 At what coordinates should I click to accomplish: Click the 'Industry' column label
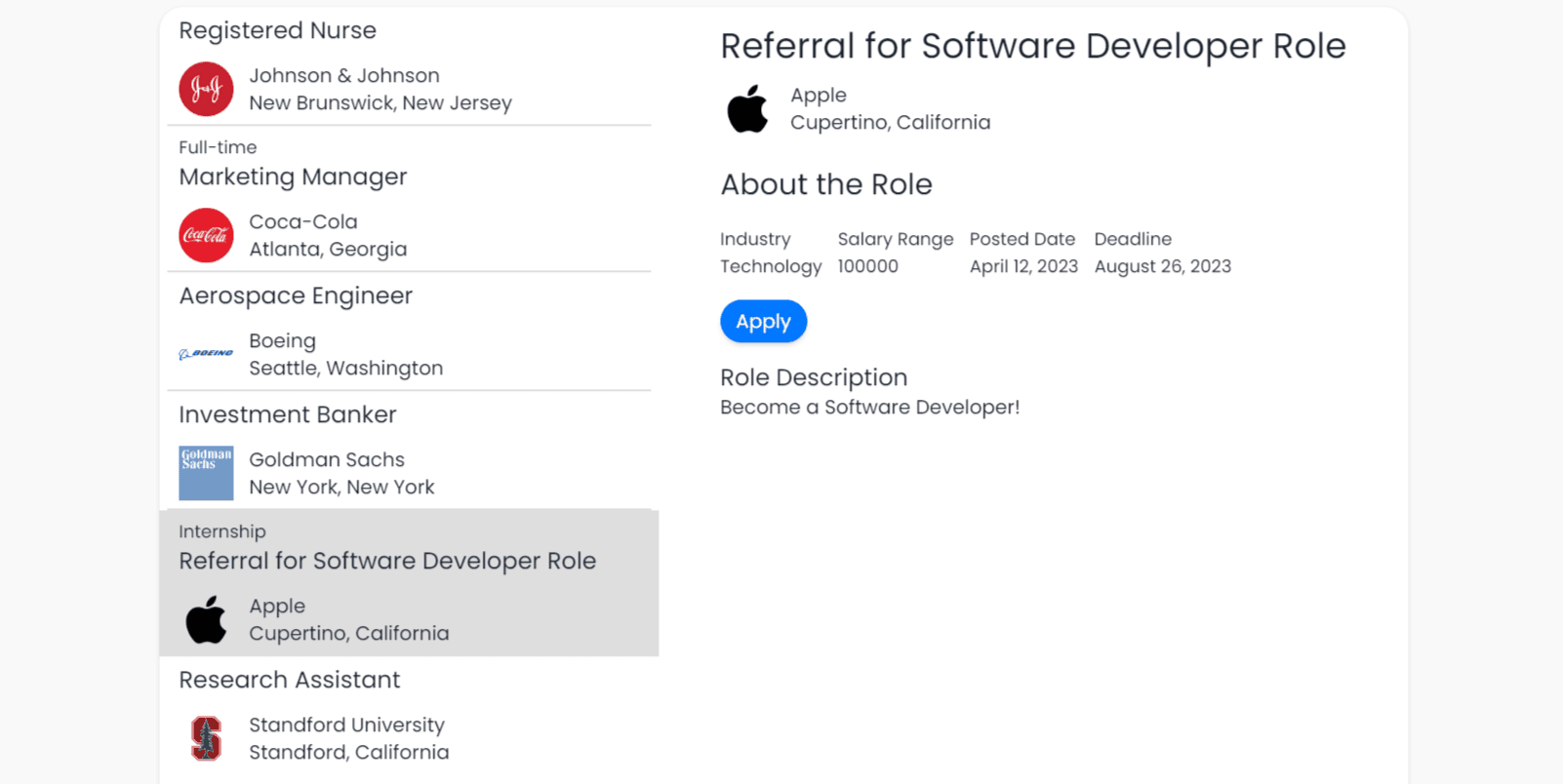[755, 239]
